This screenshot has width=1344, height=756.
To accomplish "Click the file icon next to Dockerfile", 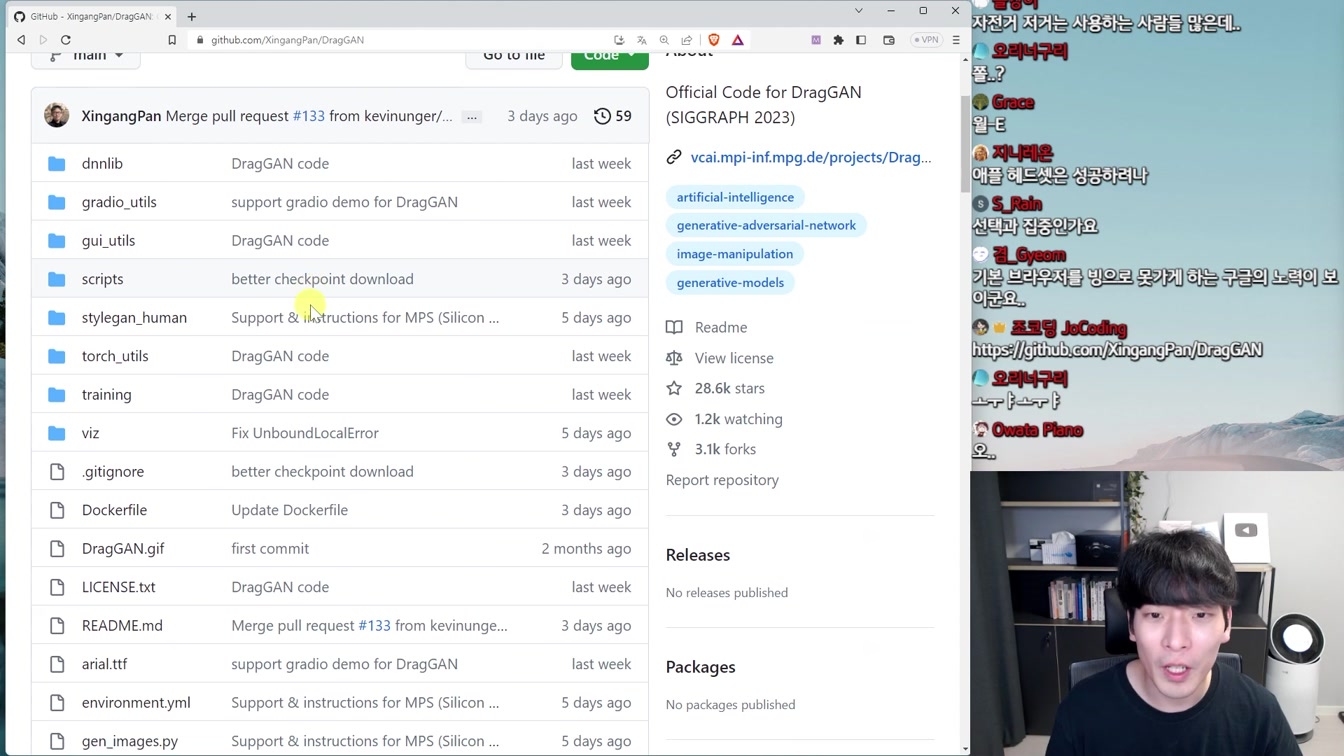I will tap(57, 510).
